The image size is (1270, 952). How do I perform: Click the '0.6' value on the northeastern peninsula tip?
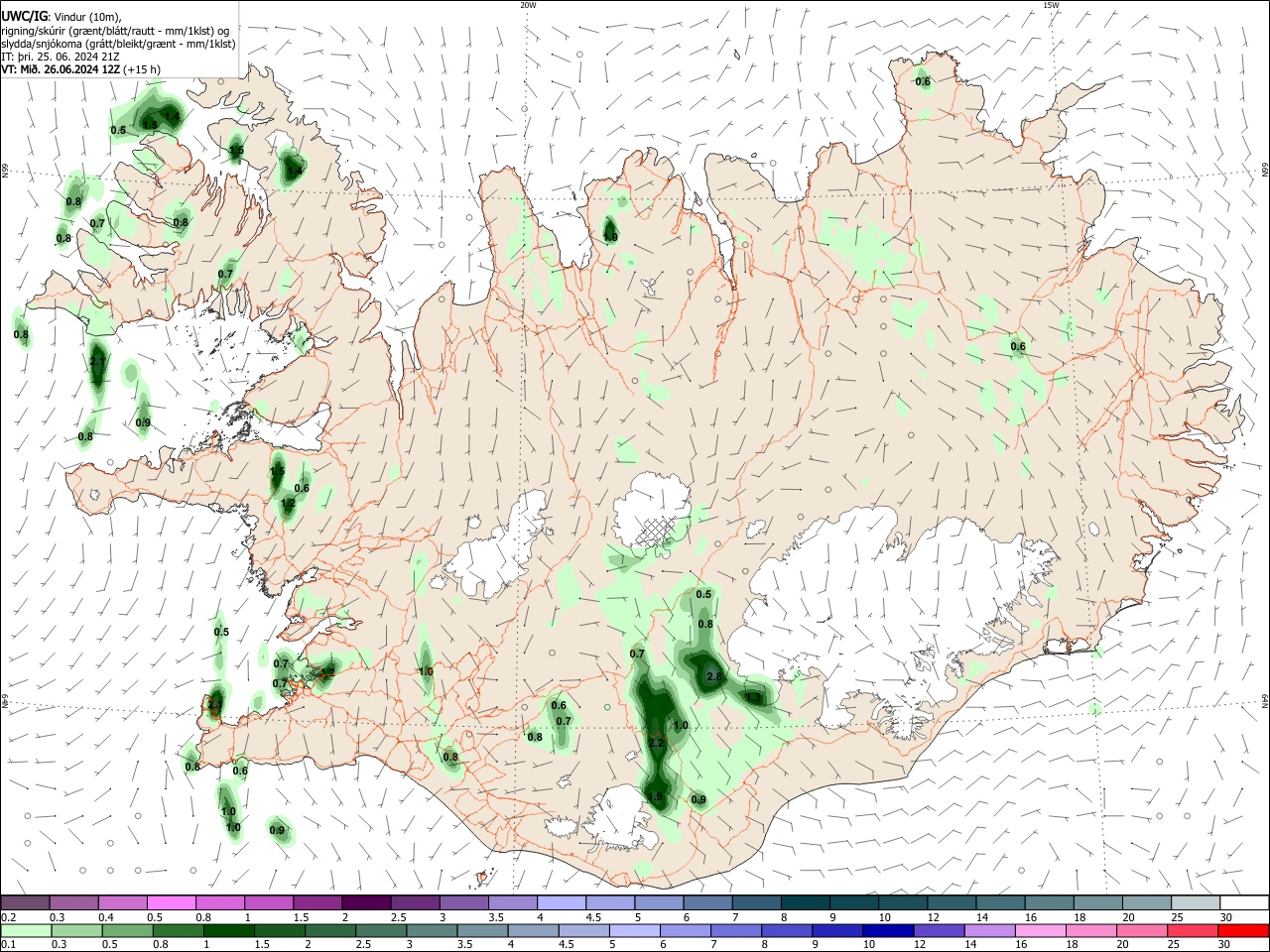[923, 81]
